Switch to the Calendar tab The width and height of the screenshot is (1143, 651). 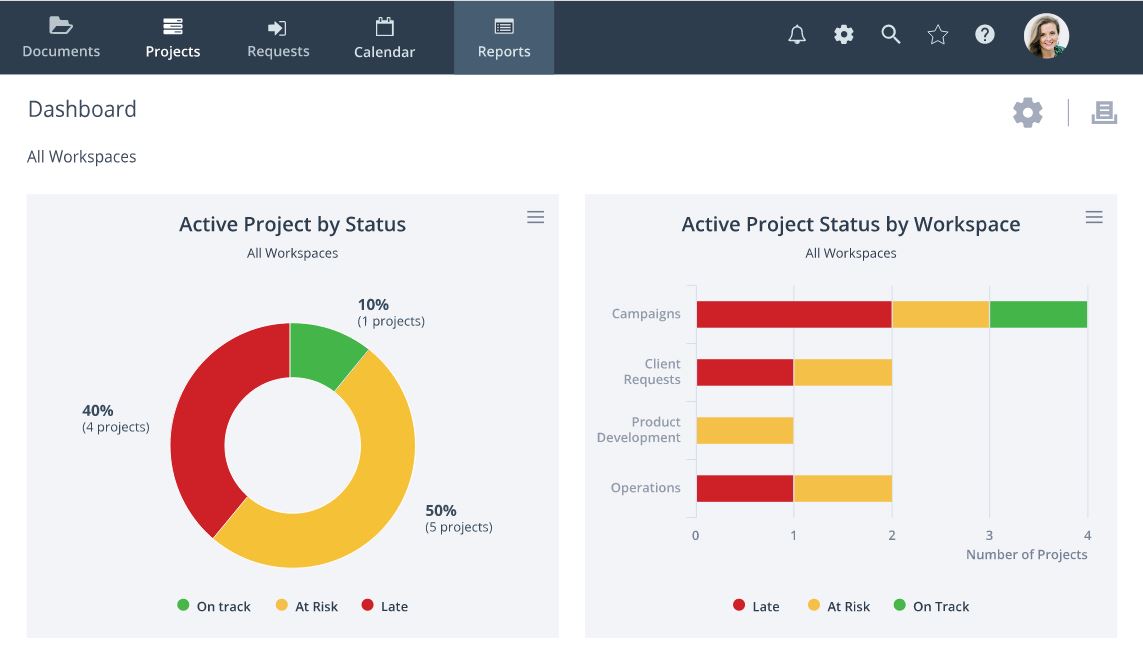(384, 38)
